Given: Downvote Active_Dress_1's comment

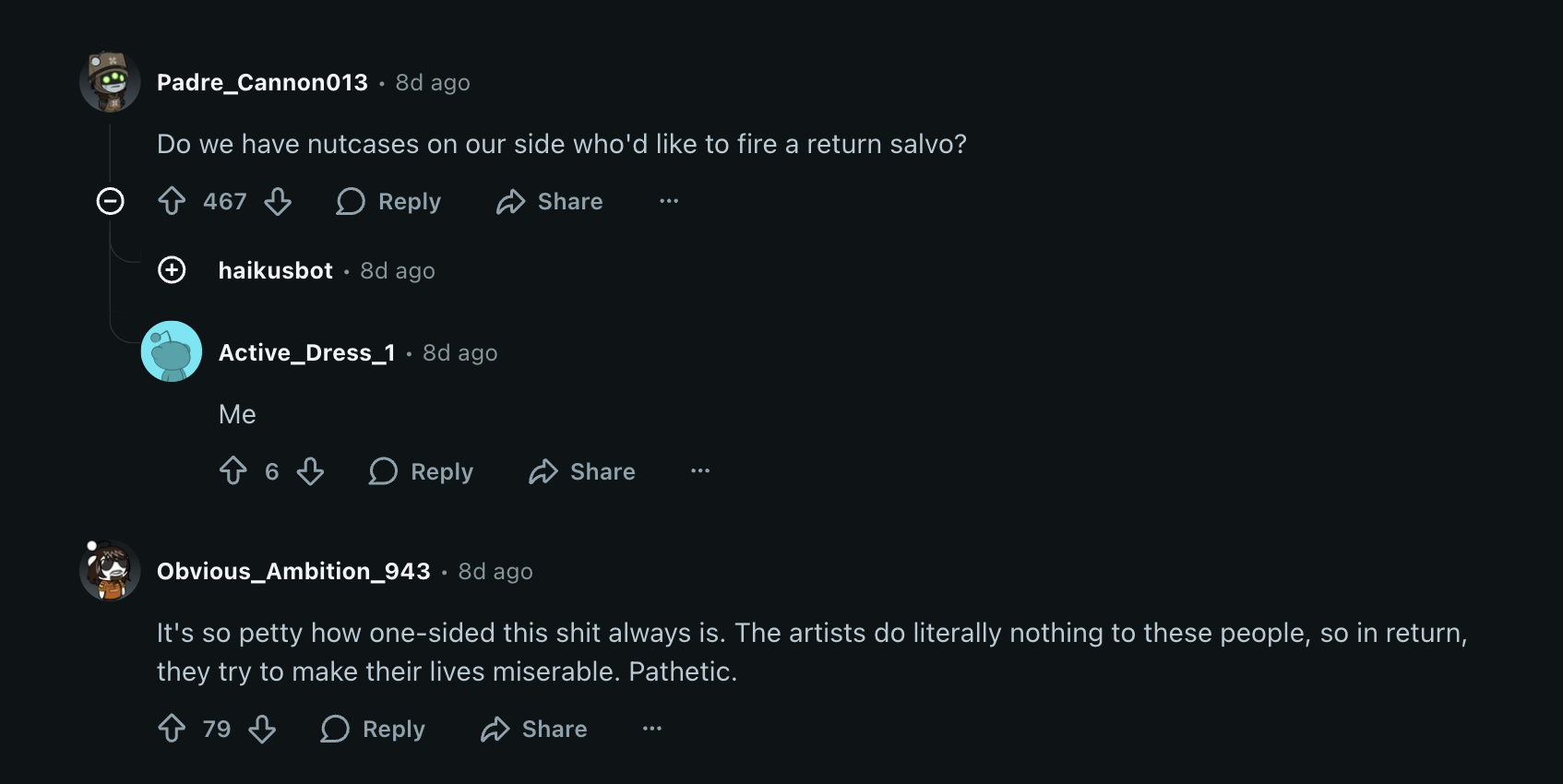Looking at the screenshot, I should [311, 471].
